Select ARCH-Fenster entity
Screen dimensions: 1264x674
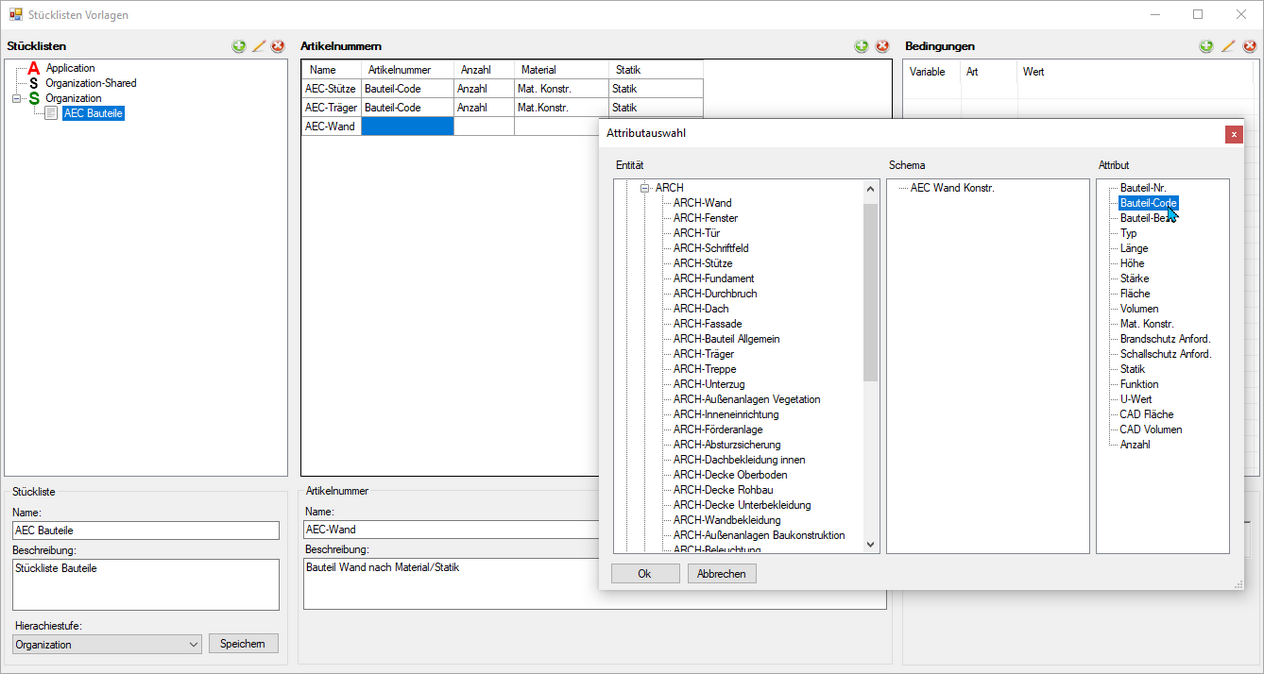[705, 218]
